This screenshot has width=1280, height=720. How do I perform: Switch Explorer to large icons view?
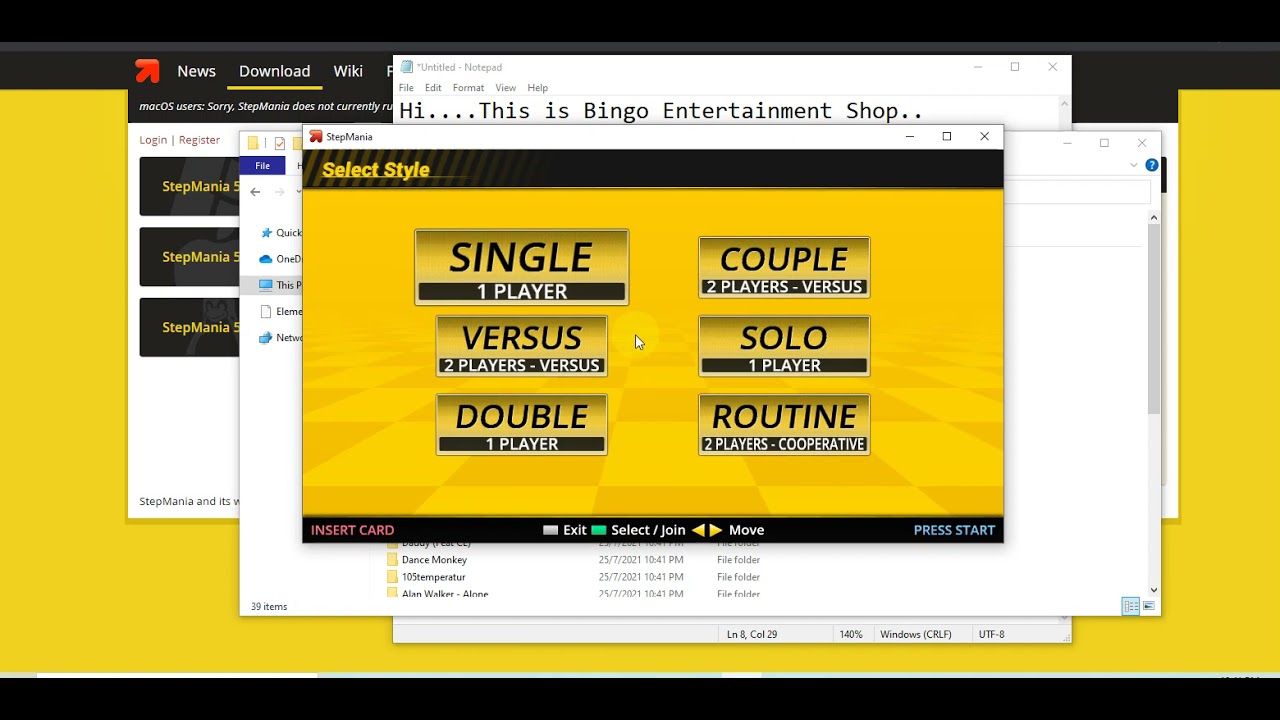pos(1149,606)
